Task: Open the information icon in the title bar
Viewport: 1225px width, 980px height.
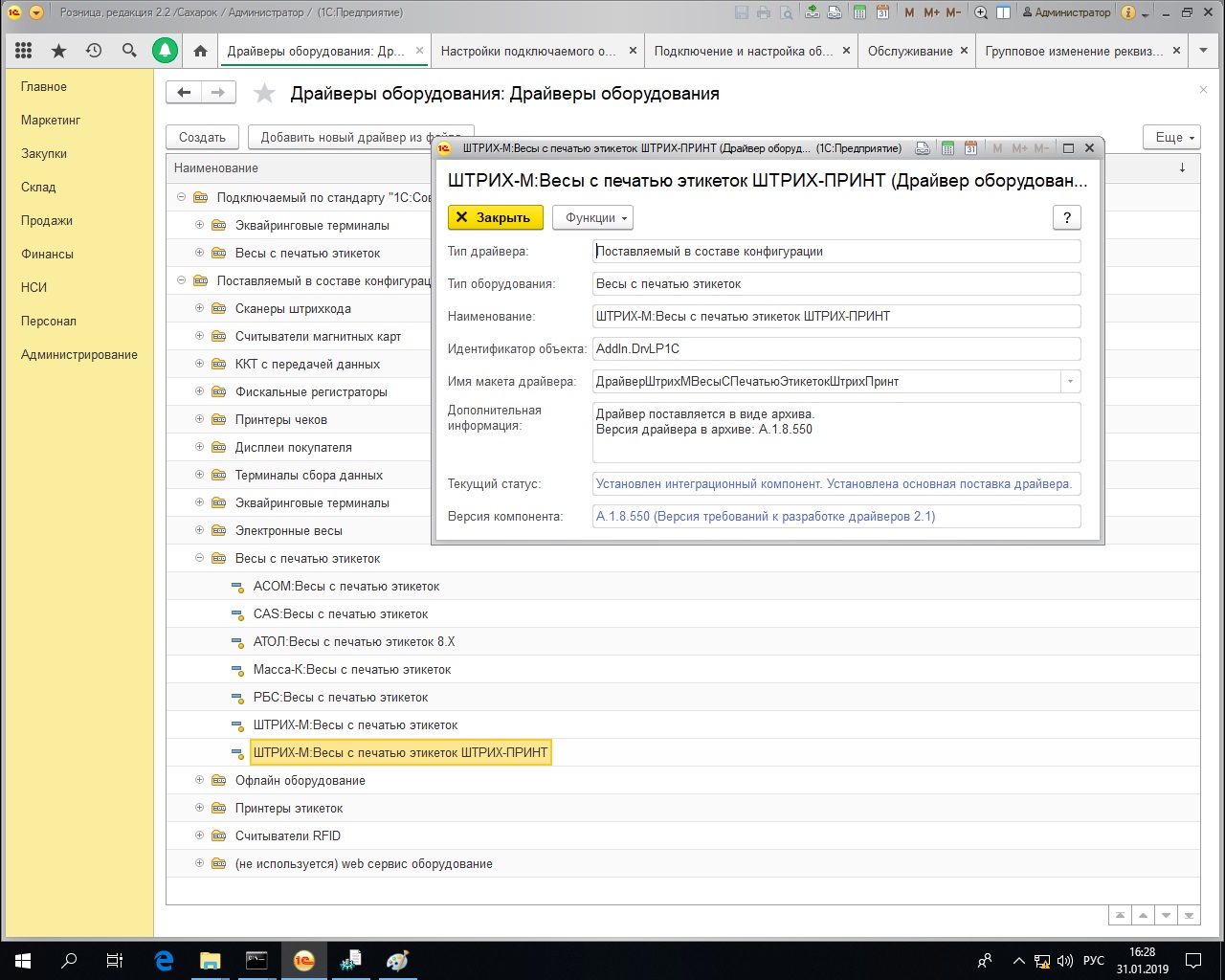Action: [x=1128, y=12]
